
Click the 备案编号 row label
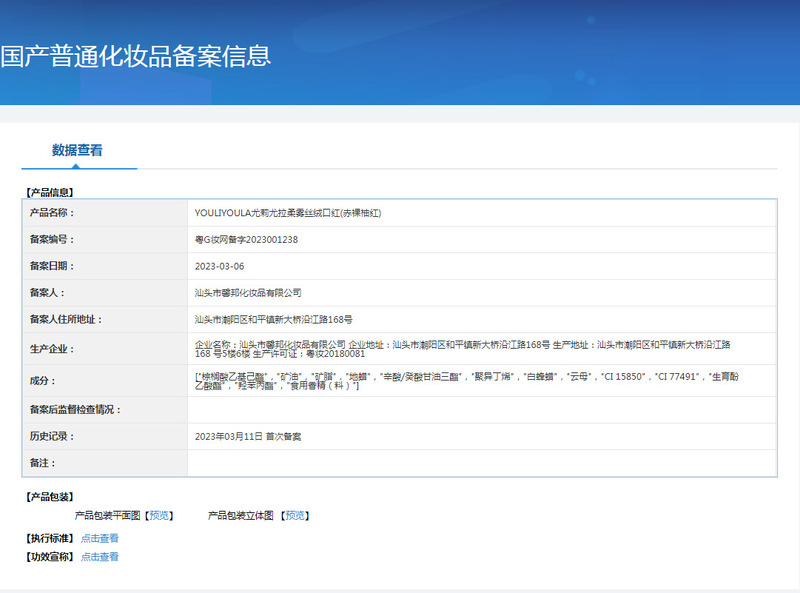point(52,239)
